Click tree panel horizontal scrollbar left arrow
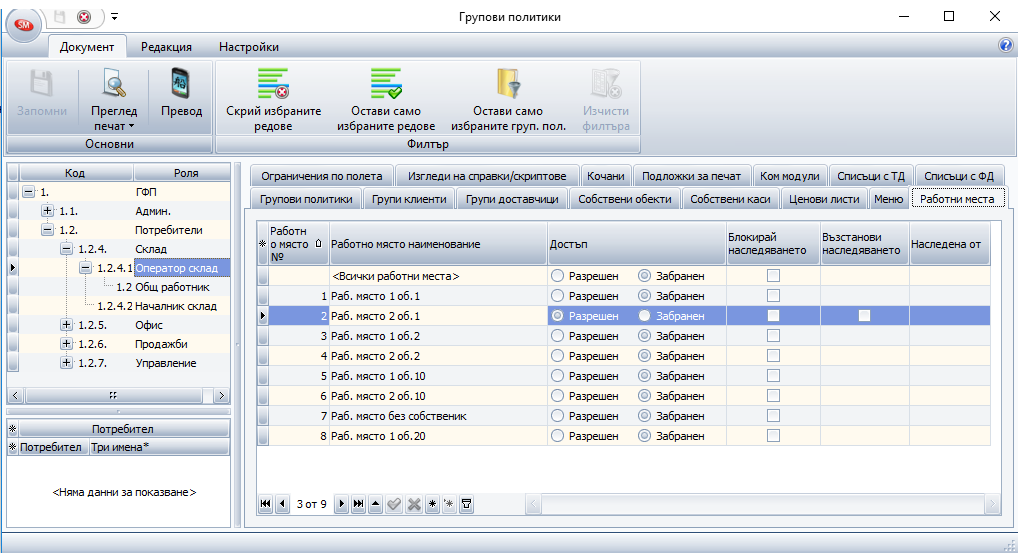1018x553 pixels. click(15, 395)
